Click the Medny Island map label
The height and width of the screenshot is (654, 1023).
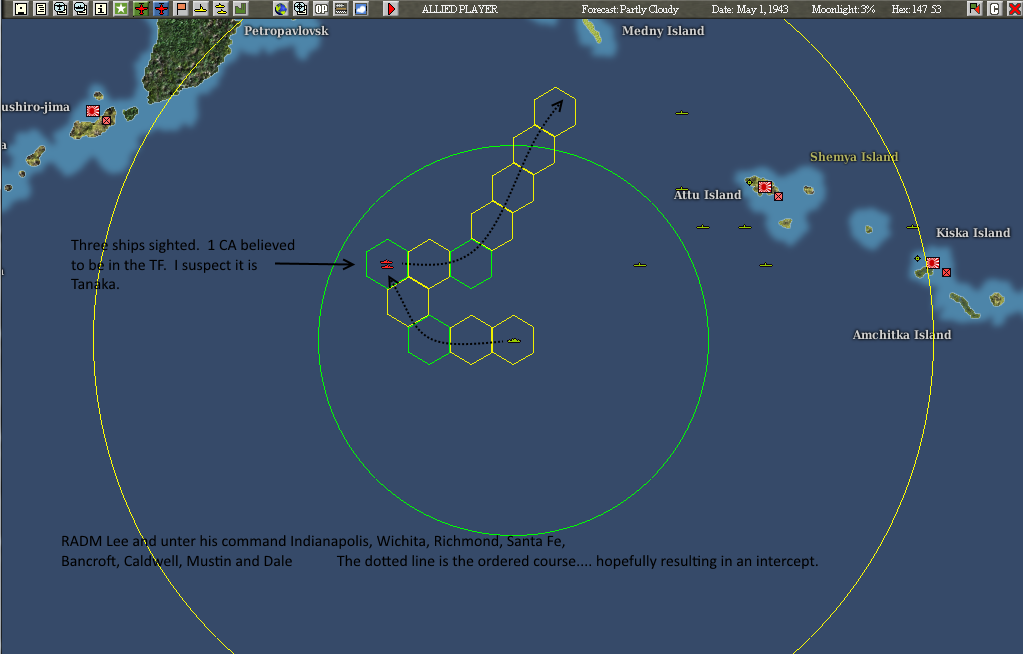click(663, 31)
